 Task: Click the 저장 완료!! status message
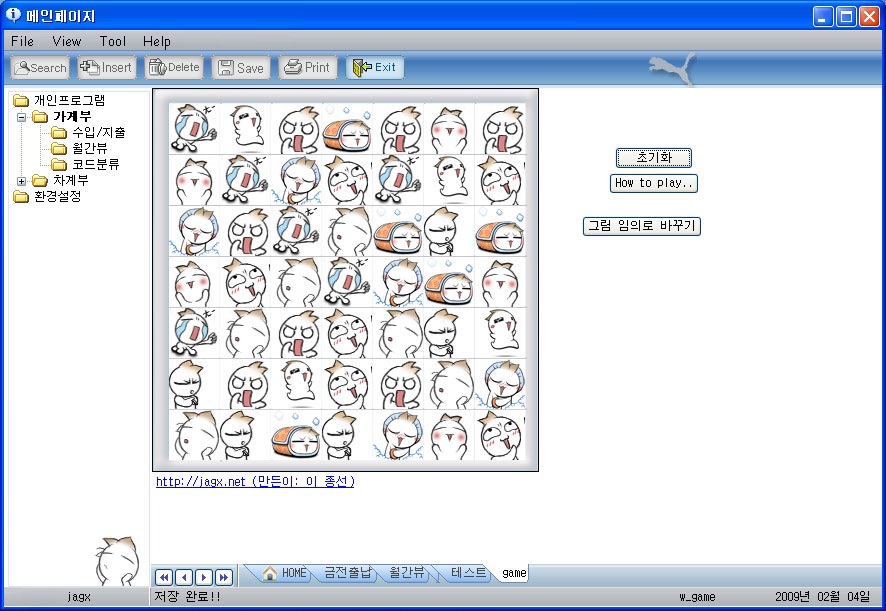click(x=187, y=596)
